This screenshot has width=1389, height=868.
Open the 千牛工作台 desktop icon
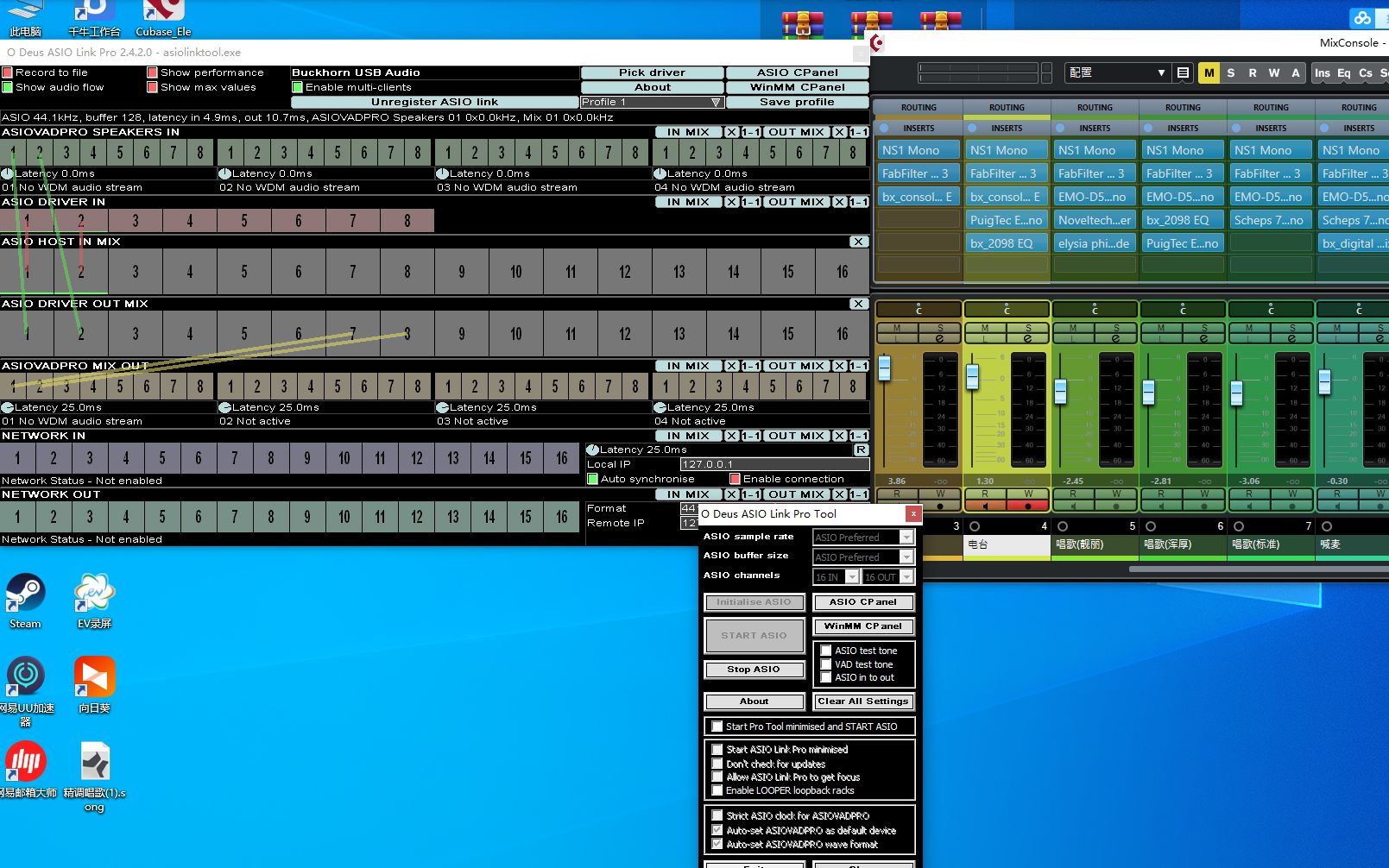click(94, 19)
